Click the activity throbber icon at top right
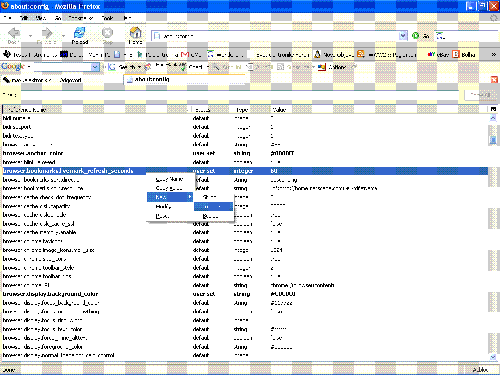 (494, 18)
